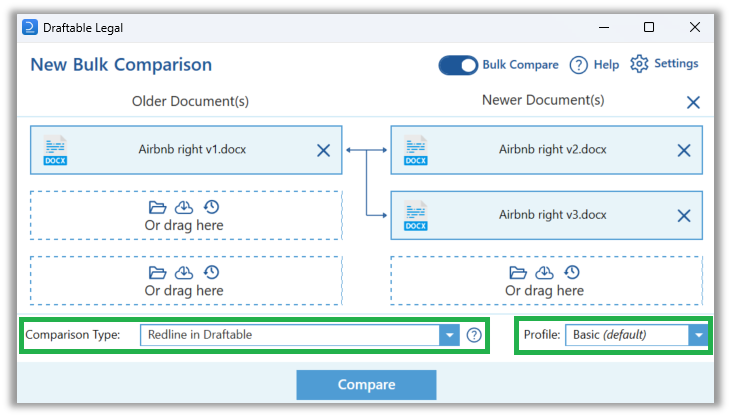Expand the Profile dropdown arrow
The height and width of the screenshot is (417, 731).
pyautogui.click(x=698, y=335)
